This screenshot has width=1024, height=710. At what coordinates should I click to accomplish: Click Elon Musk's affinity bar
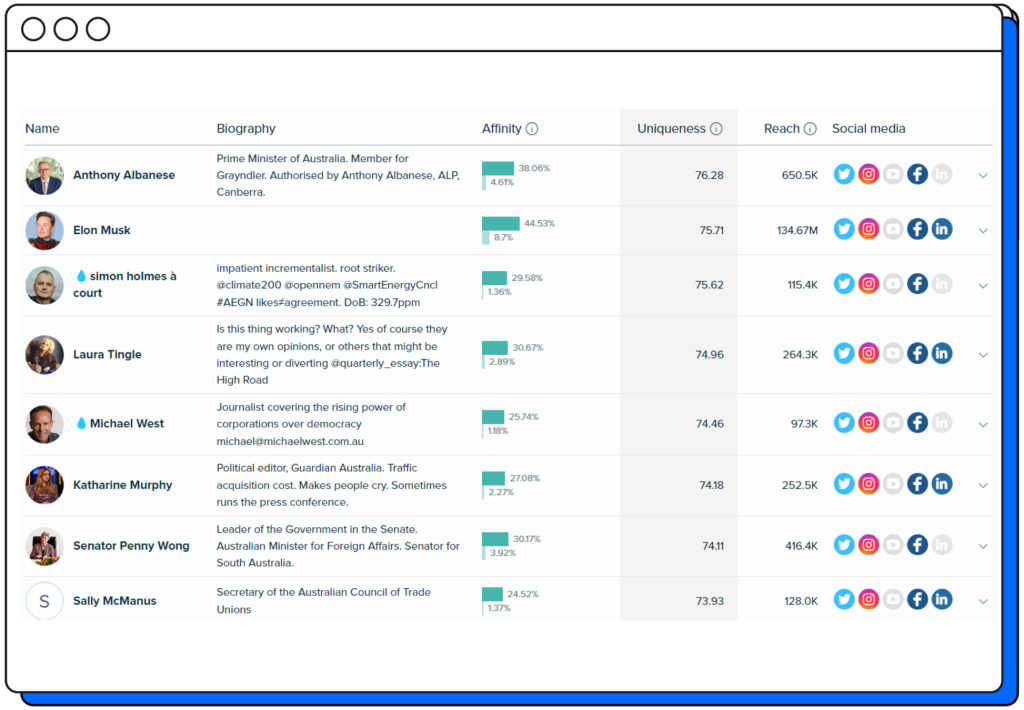coord(500,224)
